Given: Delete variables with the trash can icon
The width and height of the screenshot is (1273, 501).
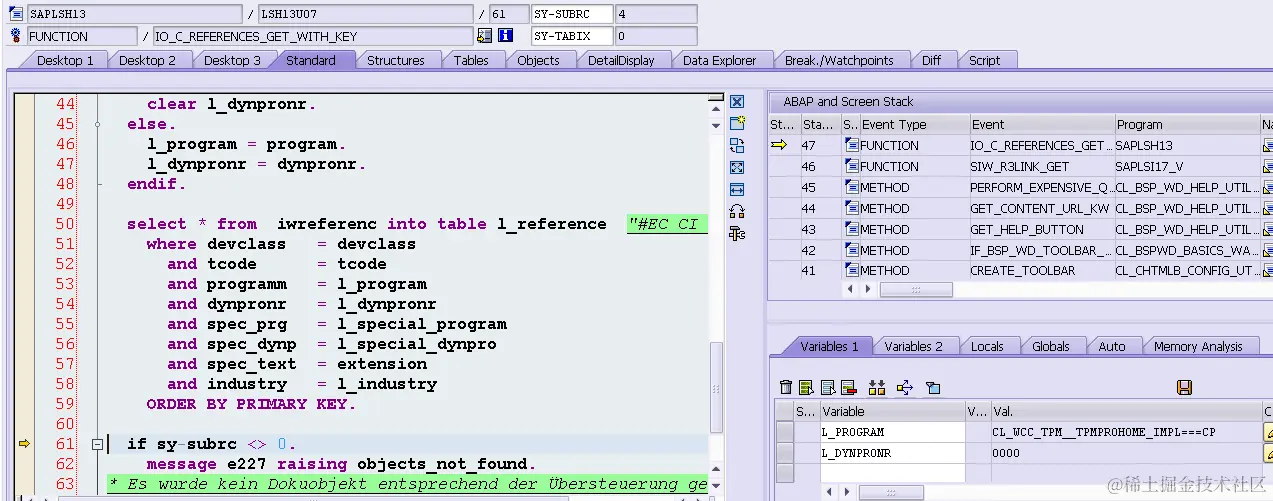Looking at the screenshot, I should tap(786, 387).
